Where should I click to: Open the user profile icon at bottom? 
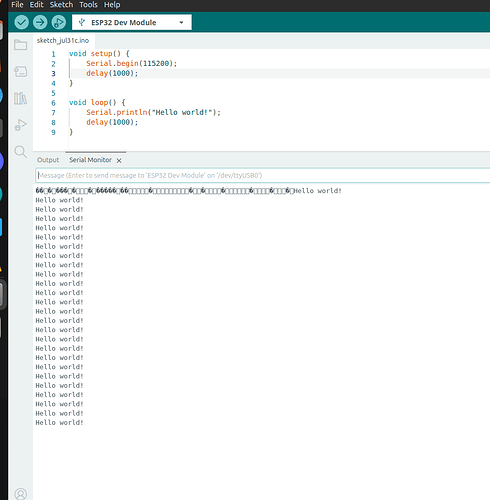point(20,494)
